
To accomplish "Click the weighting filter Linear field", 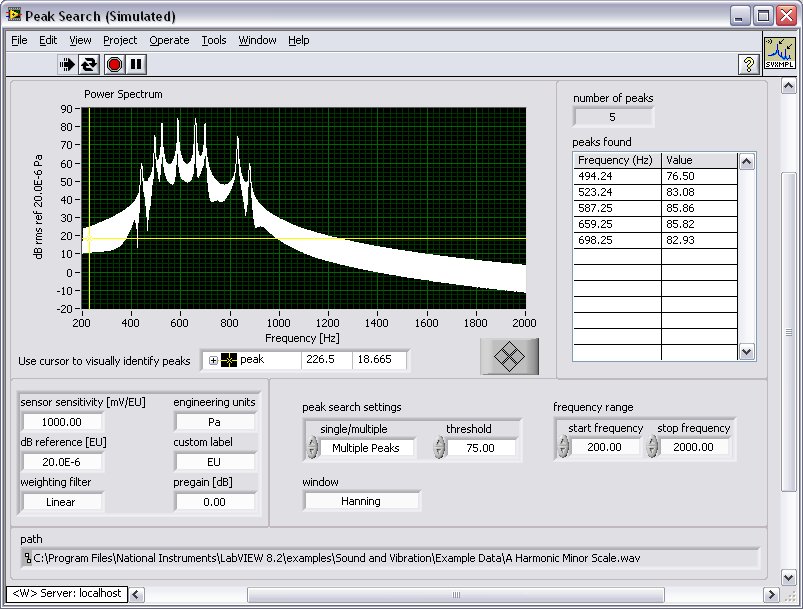I will pos(61,502).
